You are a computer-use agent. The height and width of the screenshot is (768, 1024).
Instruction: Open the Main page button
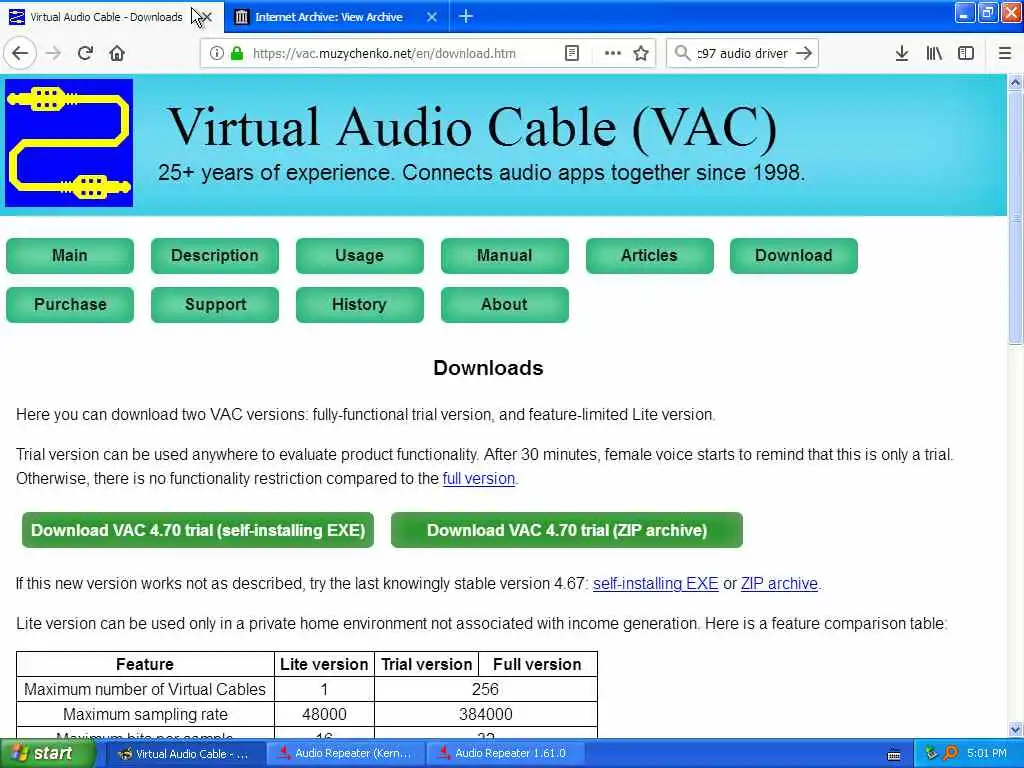click(x=70, y=255)
